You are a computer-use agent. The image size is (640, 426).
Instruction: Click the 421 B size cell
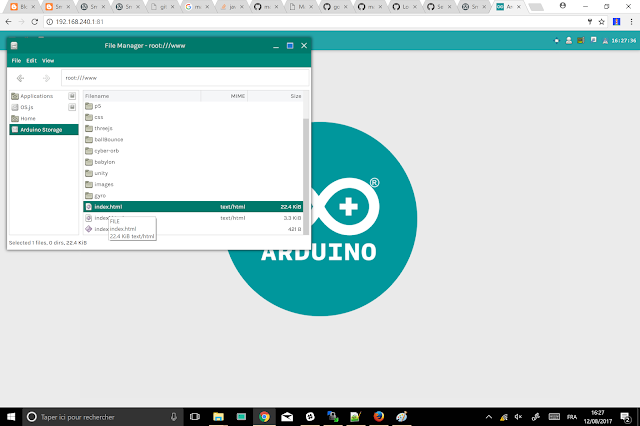click(x=294, y=229)
